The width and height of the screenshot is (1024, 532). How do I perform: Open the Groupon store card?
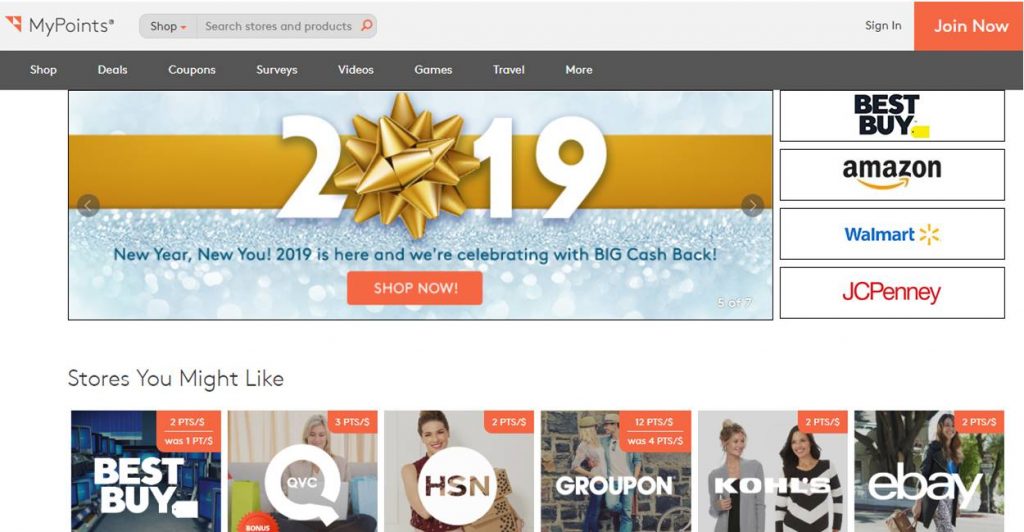[616, 471]
